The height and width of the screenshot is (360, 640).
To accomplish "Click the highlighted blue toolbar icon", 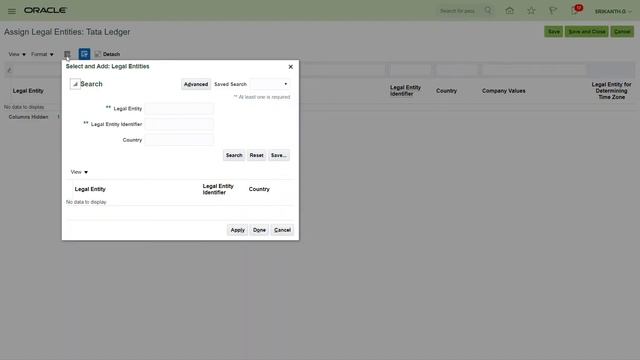I will [x=84, y=54].
